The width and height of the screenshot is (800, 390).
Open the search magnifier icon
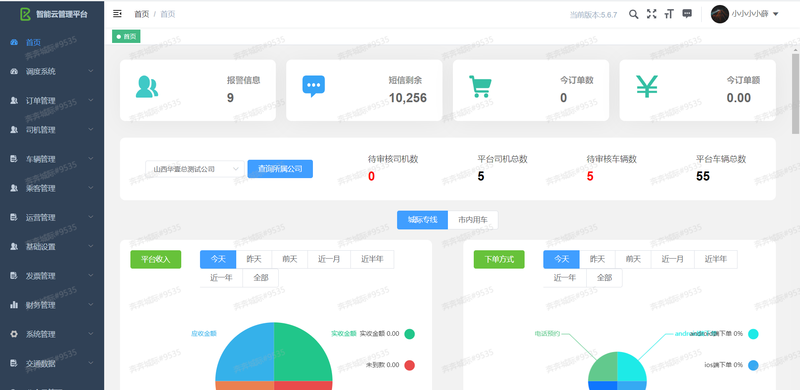[x=633, y=14]
